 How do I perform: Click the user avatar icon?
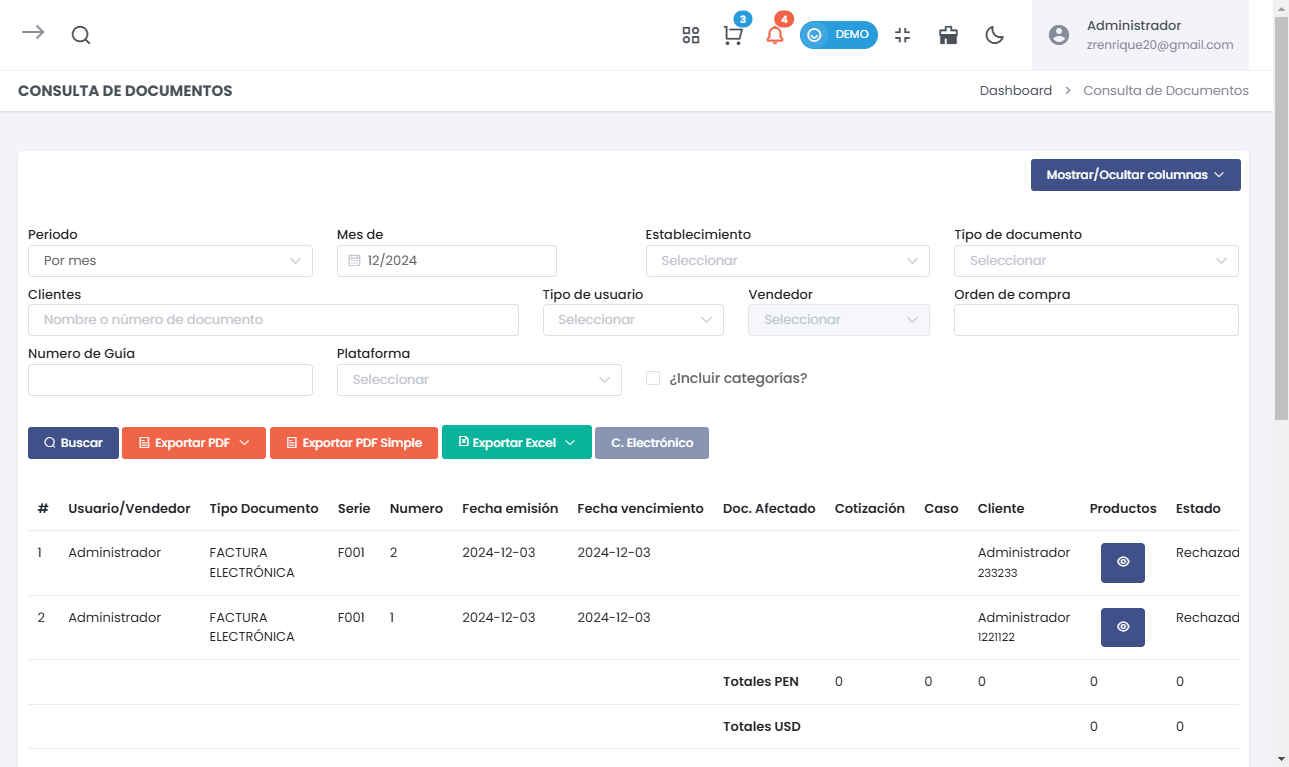click(1059, 35)
